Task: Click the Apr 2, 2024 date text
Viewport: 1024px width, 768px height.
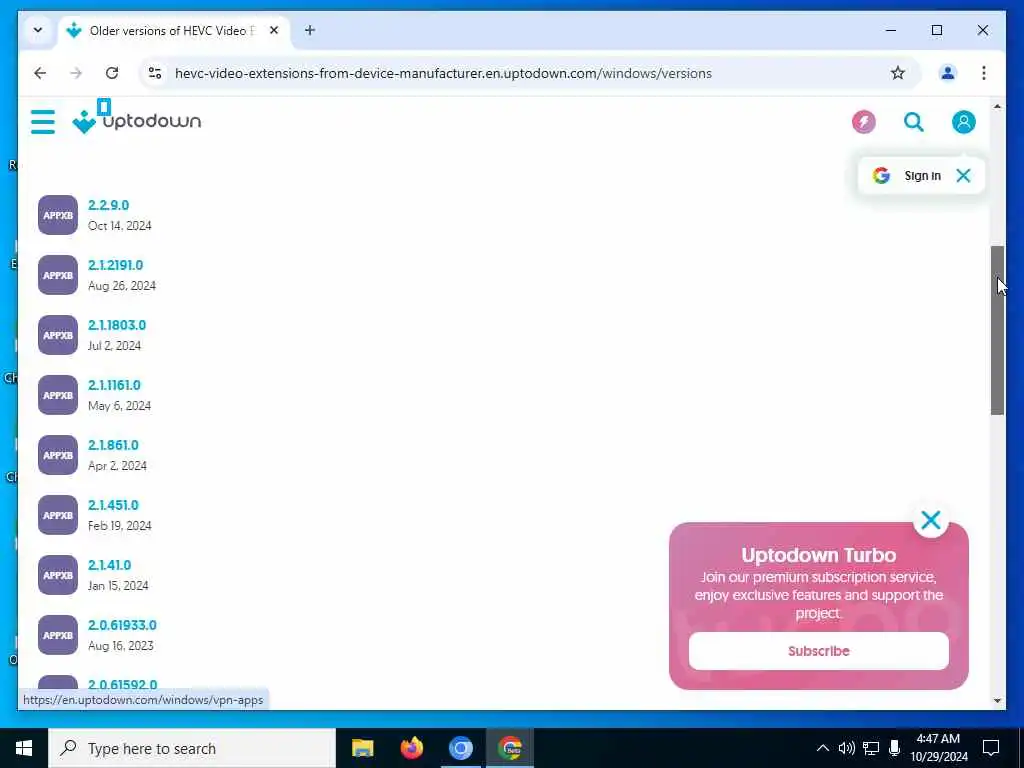Action: coord(118,466)
